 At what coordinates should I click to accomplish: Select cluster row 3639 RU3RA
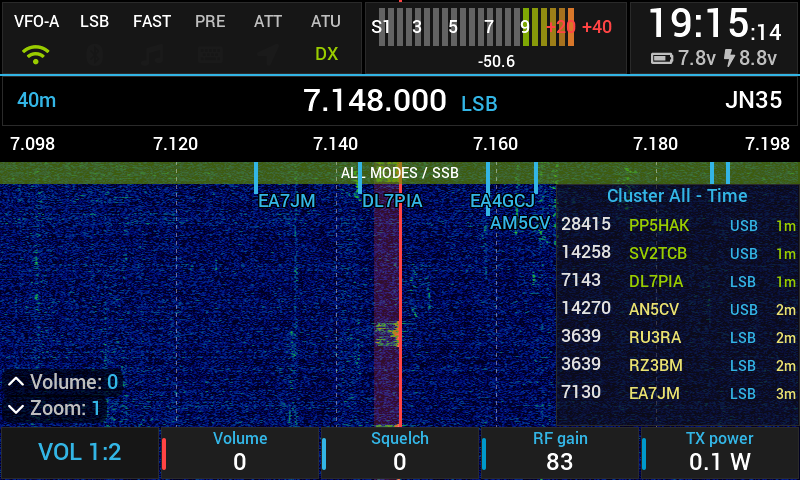[678, 337]
